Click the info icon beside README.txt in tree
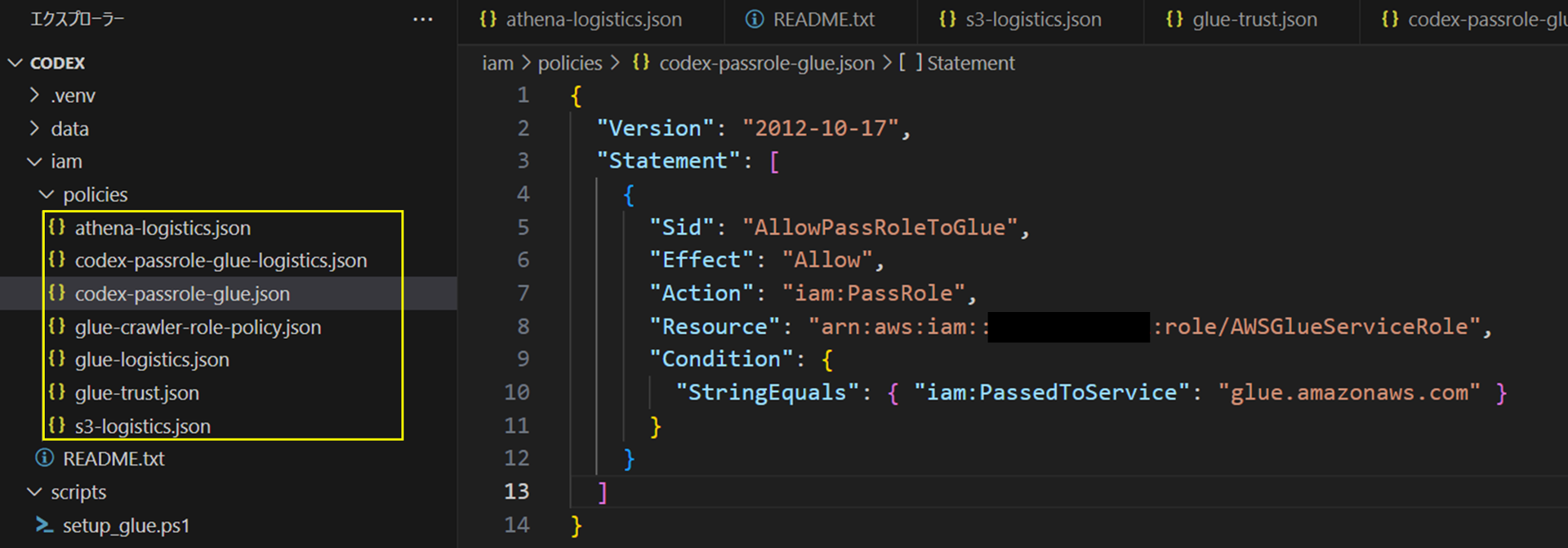 click(x=45, y=458)
